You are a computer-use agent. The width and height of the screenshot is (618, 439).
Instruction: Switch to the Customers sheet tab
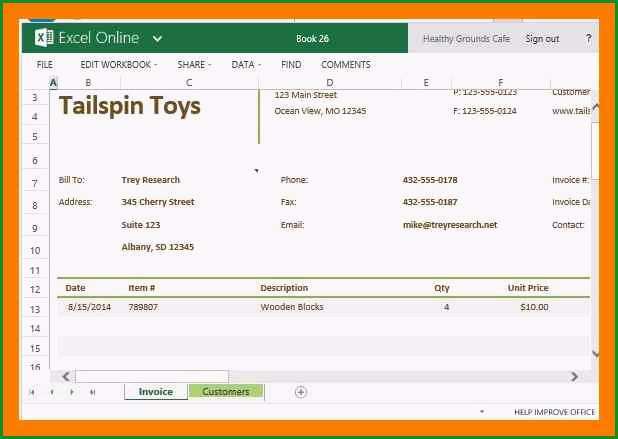tap(226, 392)
